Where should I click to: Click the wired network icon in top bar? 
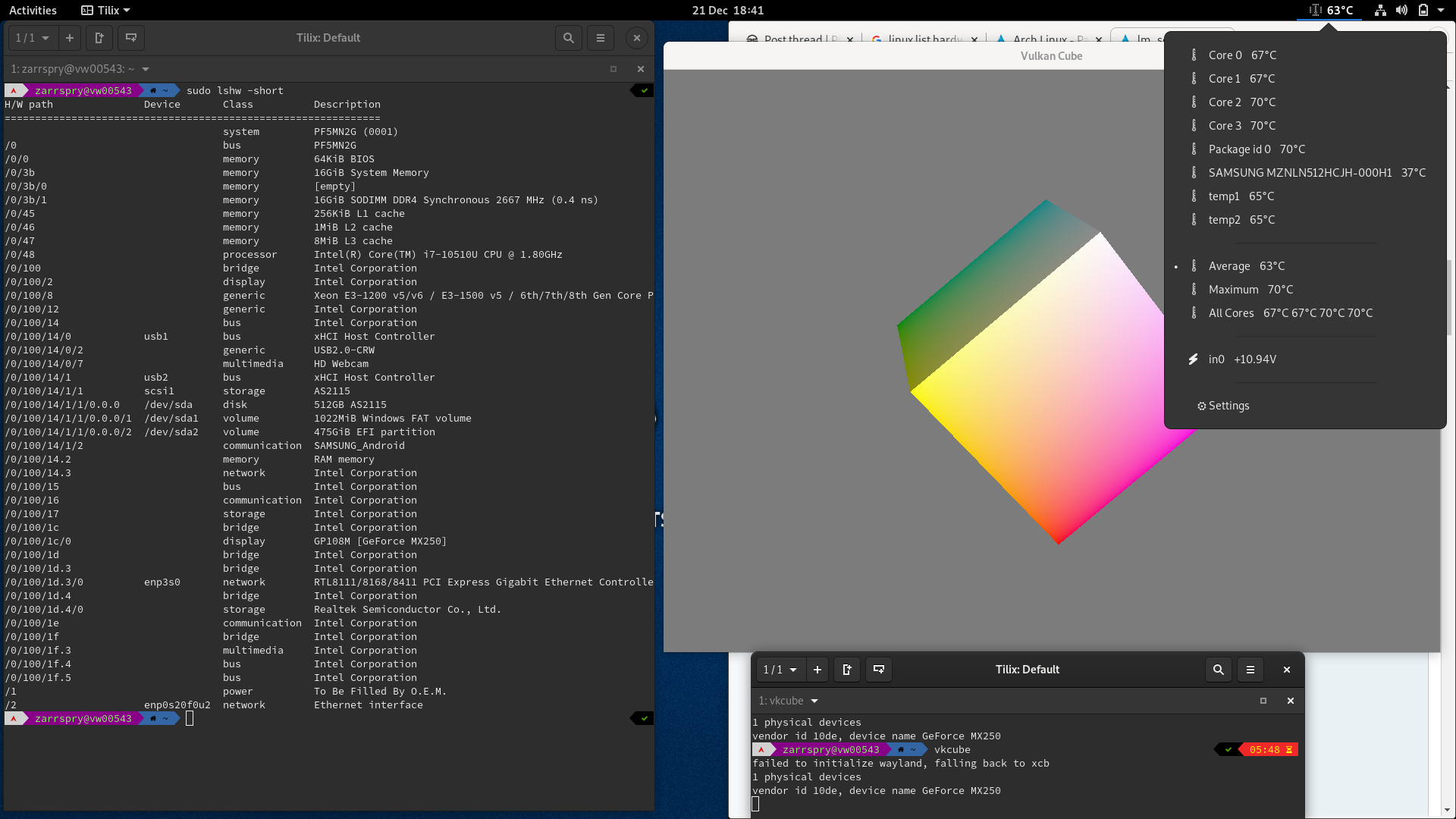point(1380,11)
